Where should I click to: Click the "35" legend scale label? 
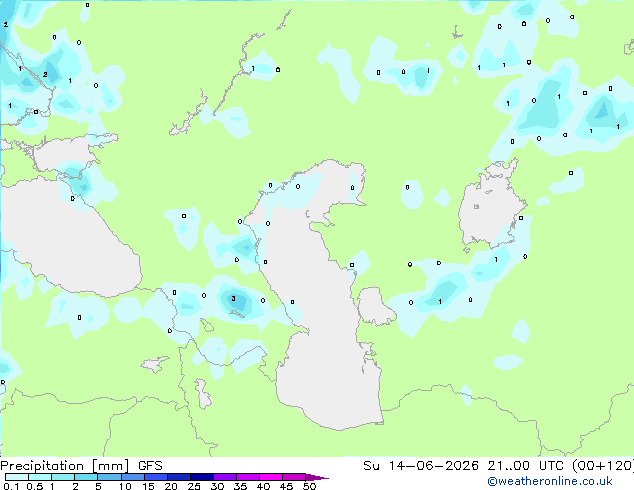click(240, 486)
